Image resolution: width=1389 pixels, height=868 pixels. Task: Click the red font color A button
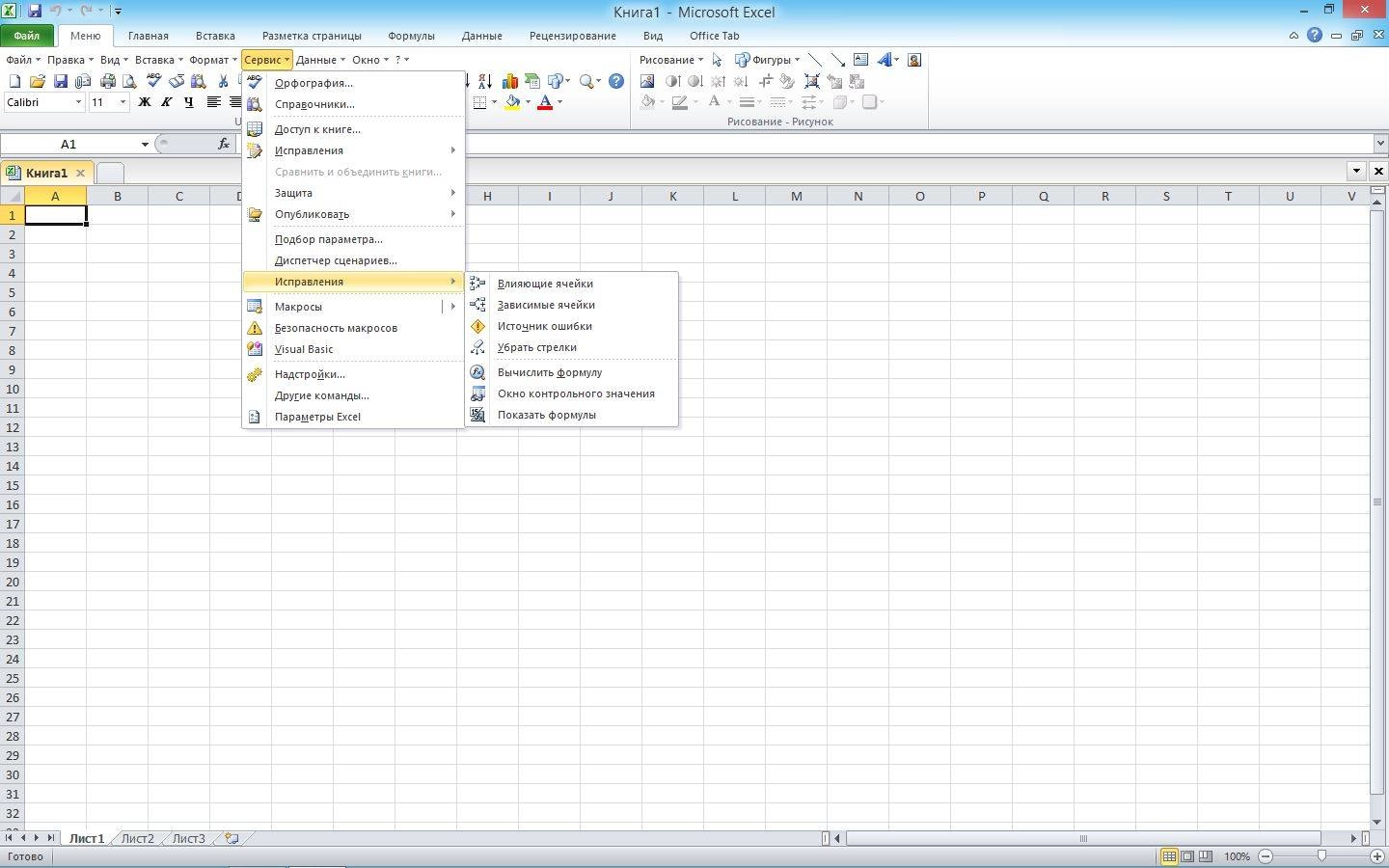tap(545, 102)
